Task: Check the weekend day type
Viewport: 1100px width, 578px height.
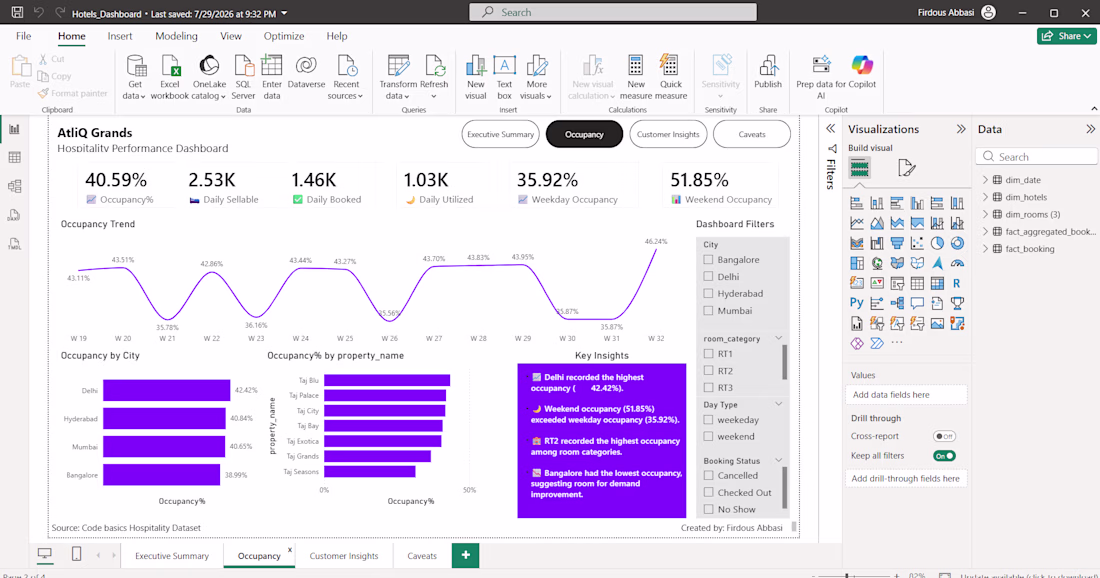Action: point(708,436)
